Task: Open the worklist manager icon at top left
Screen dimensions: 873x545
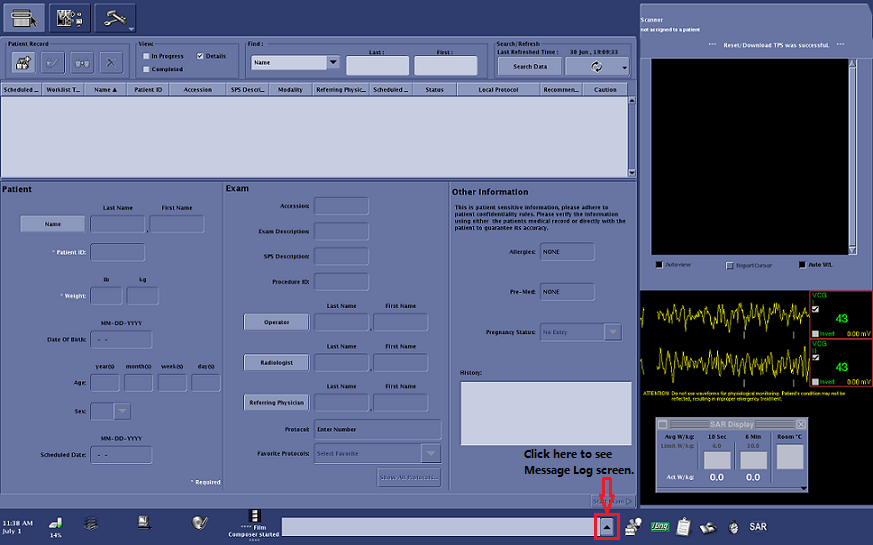Action: (x=24, y=17)
